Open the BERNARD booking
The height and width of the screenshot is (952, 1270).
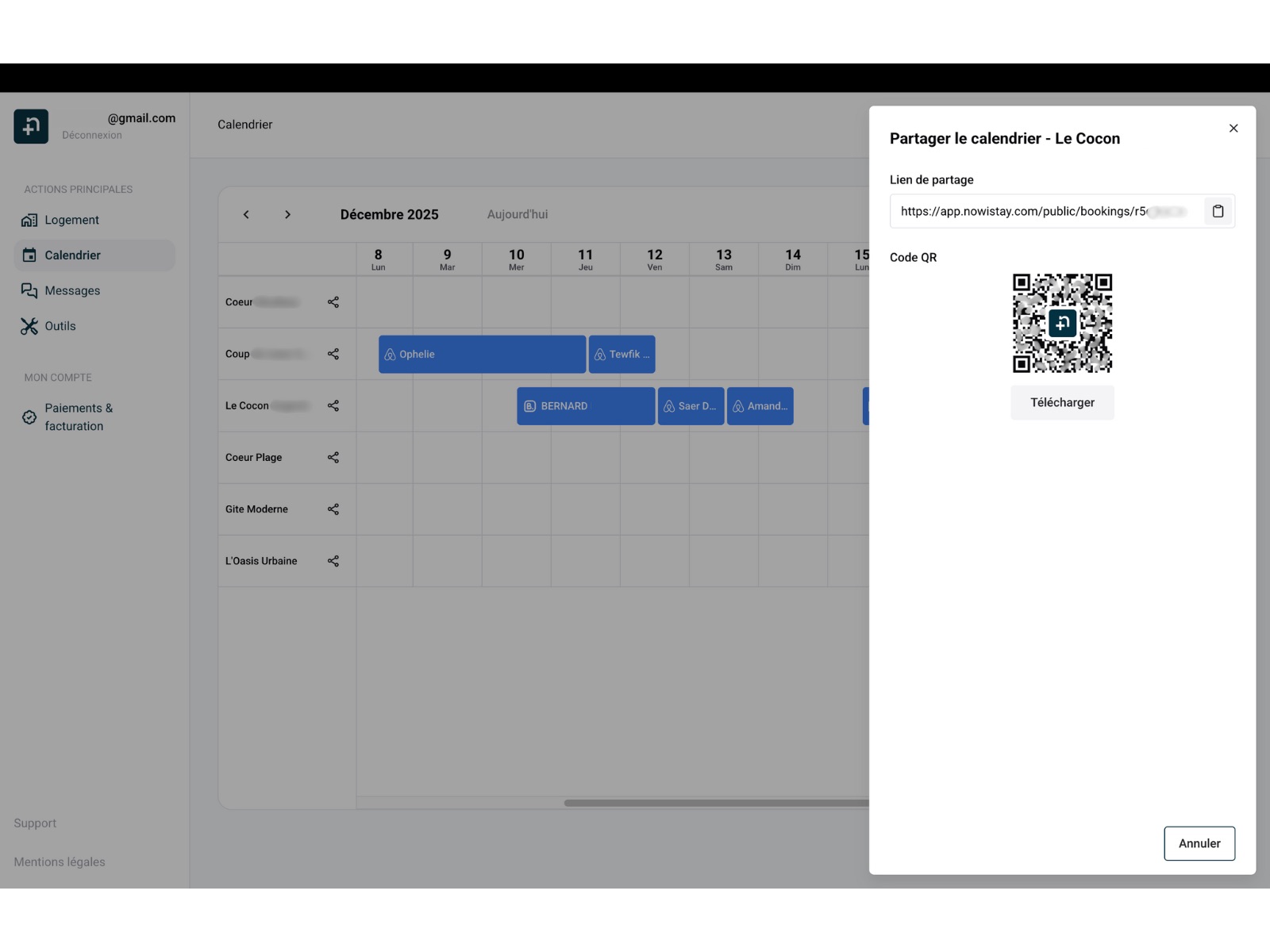(586, 406)
